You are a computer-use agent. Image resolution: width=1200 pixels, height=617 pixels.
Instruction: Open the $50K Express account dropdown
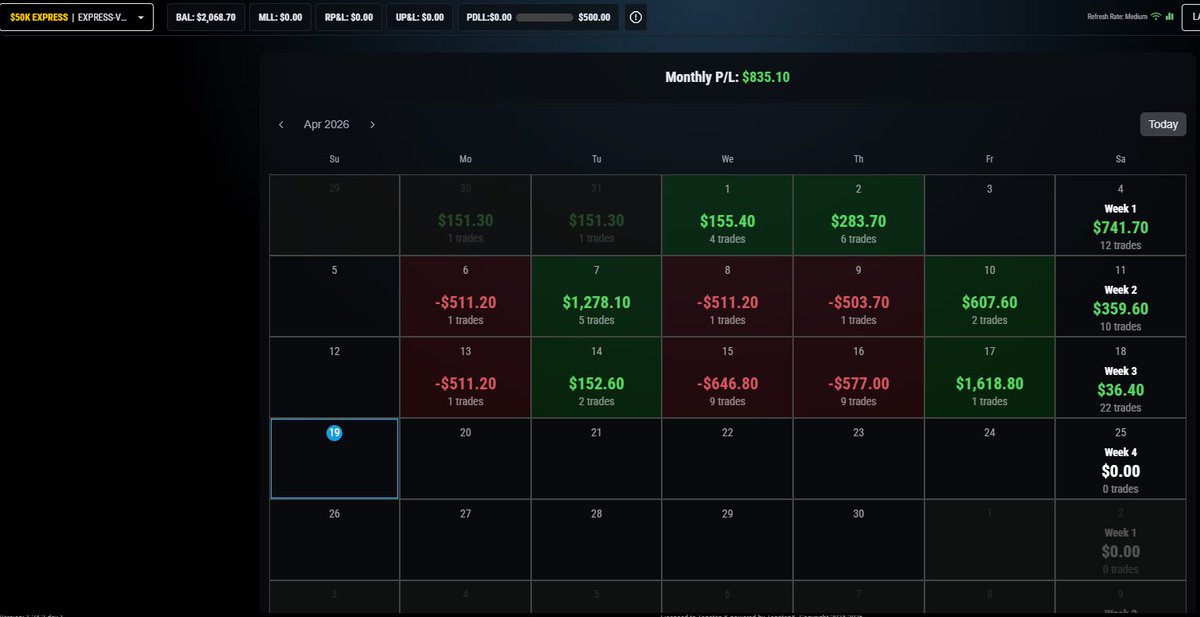tap(76, 17)
